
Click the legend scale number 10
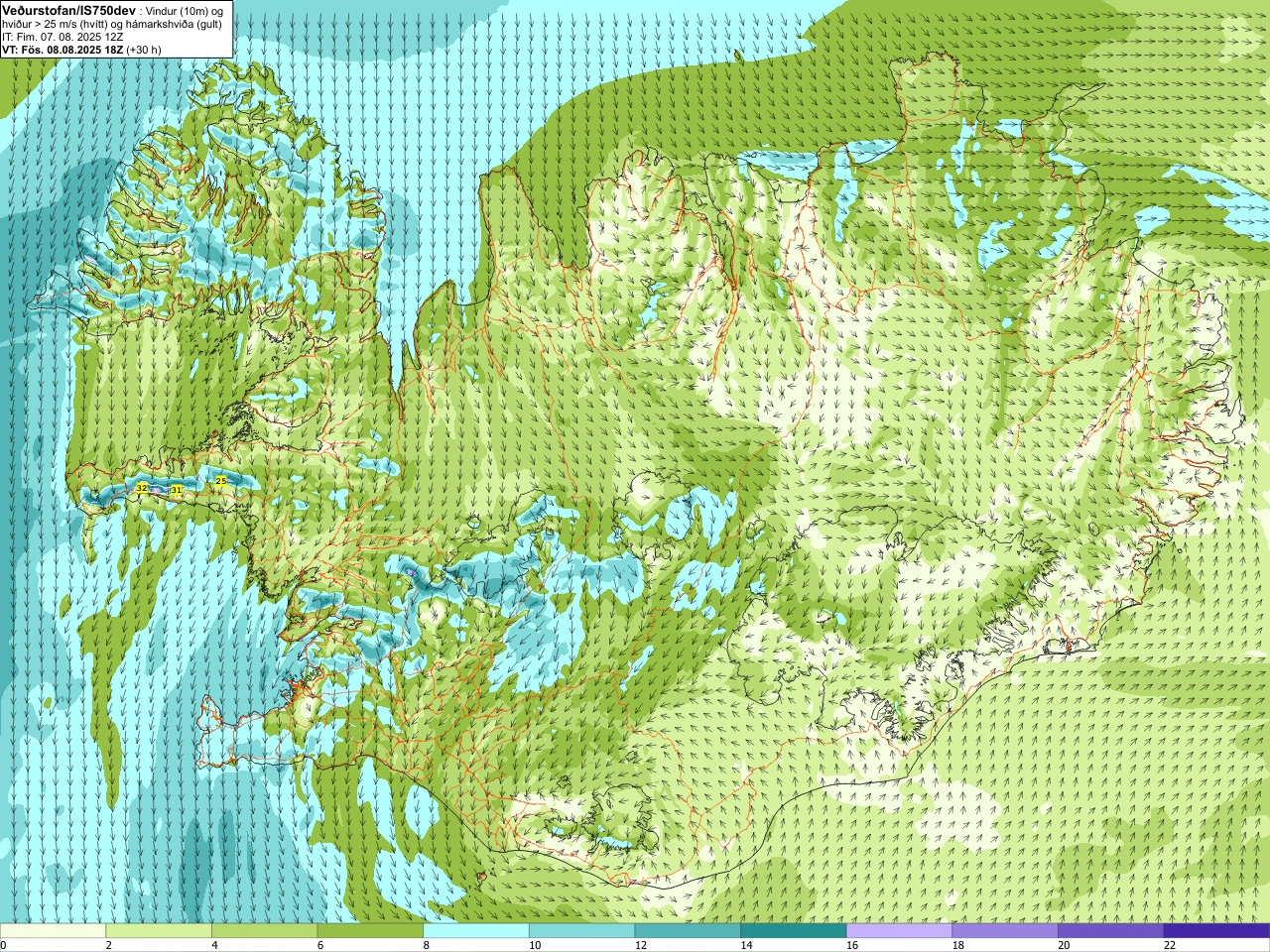[x=535, y=945]
